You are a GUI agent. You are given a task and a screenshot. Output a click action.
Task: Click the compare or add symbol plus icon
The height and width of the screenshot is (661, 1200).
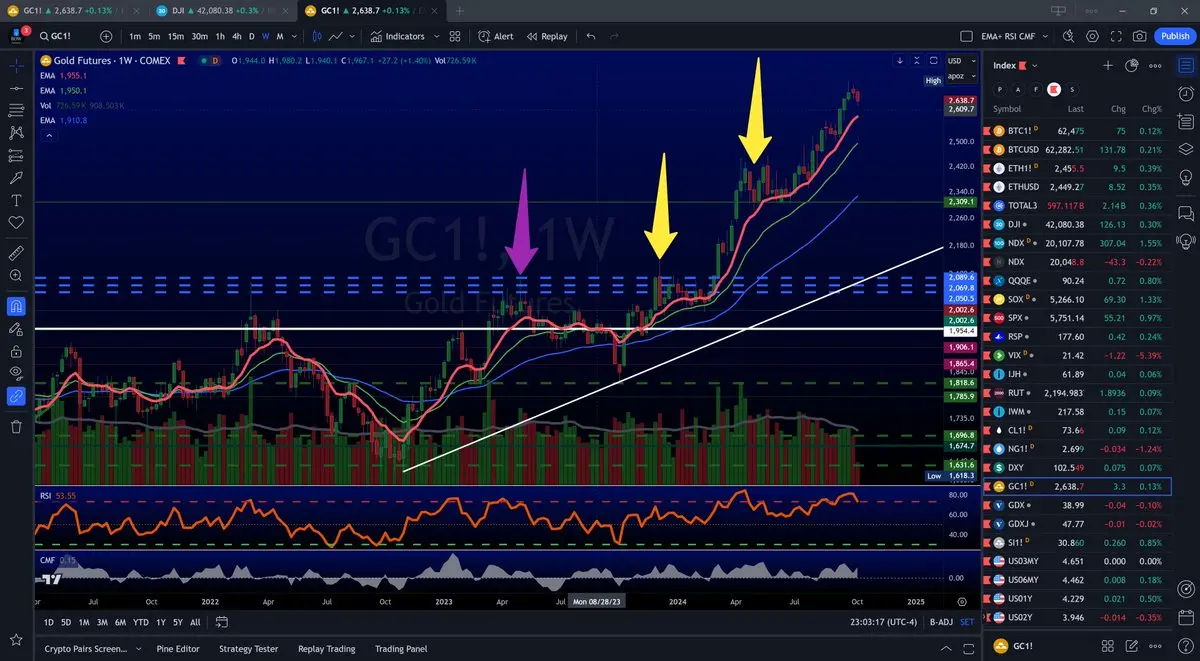point(106,36)
